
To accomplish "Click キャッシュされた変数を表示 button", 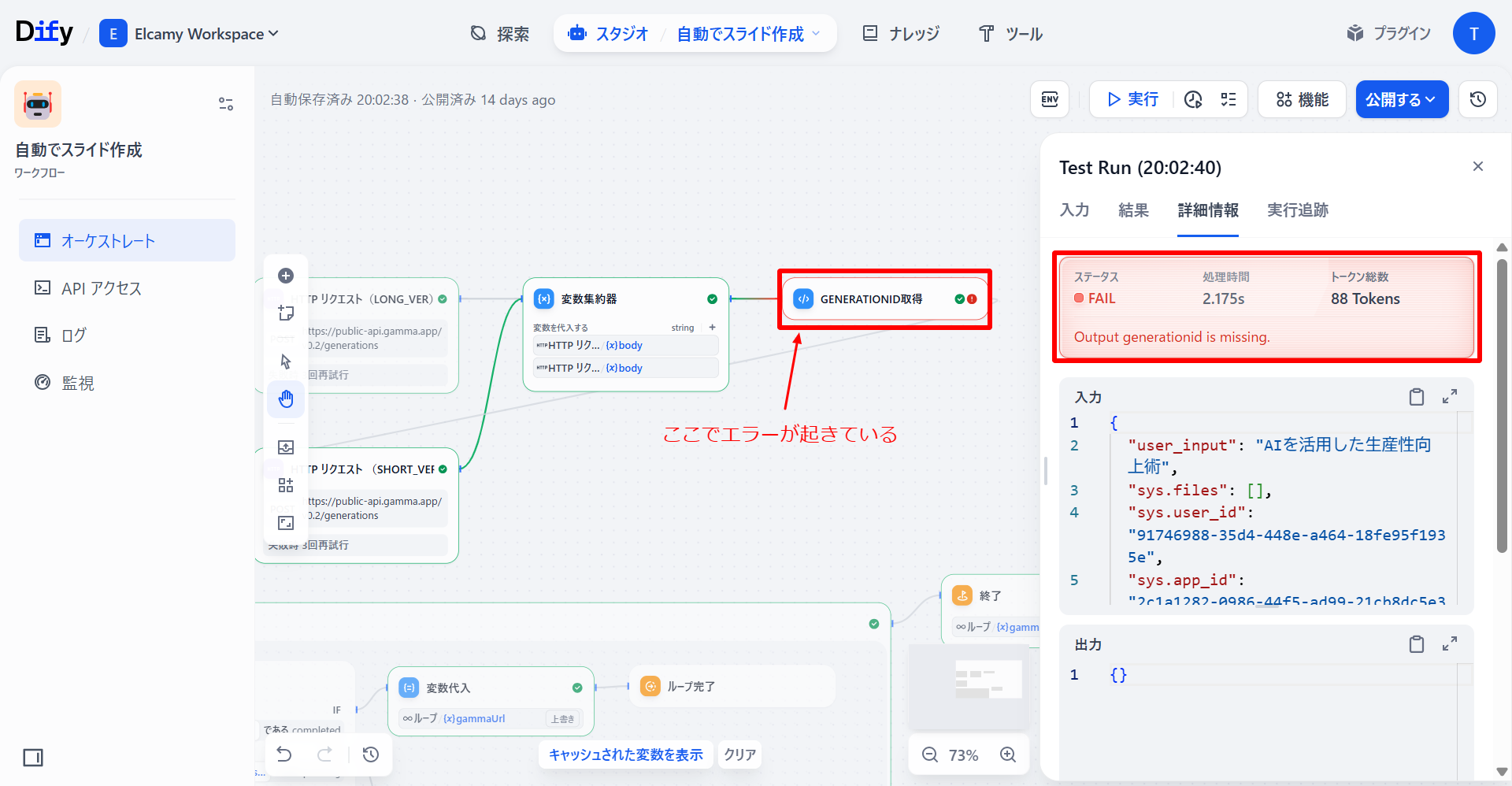I will pyautogui.click(x=625, y=754).
